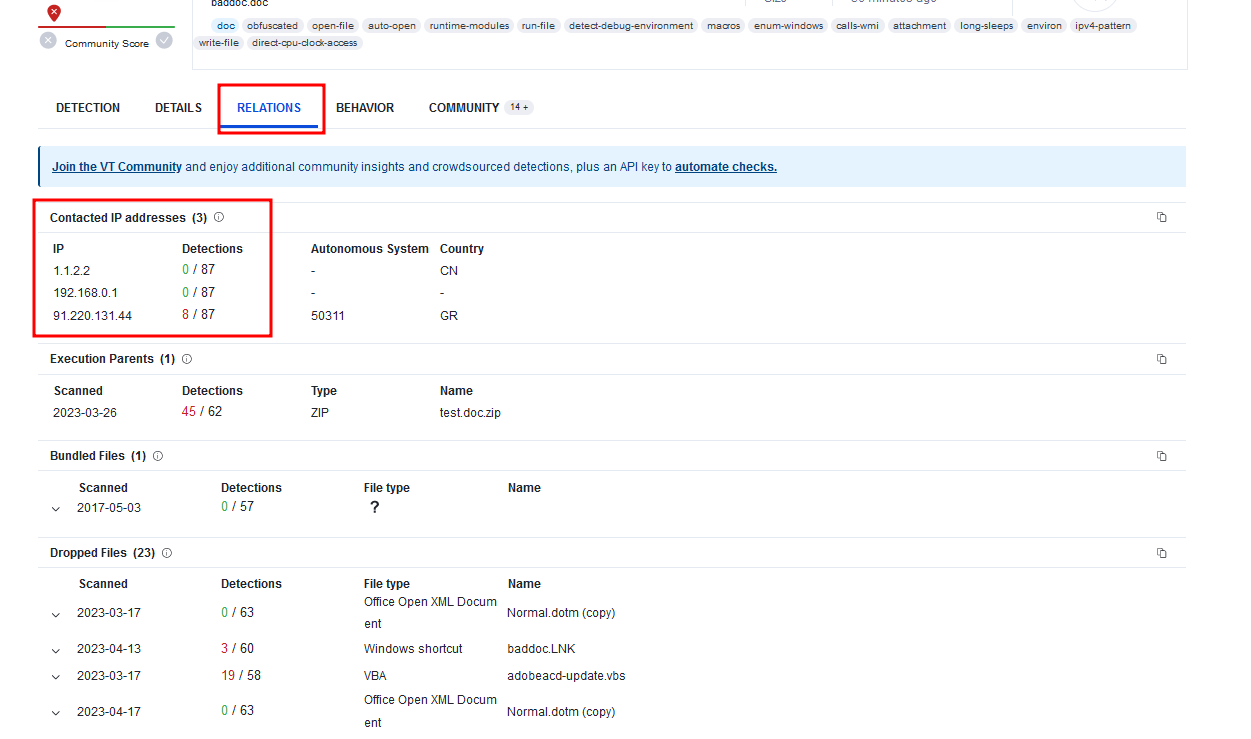
Task: Click the red malicious detection badge
Action: click(x=53, y=12)
